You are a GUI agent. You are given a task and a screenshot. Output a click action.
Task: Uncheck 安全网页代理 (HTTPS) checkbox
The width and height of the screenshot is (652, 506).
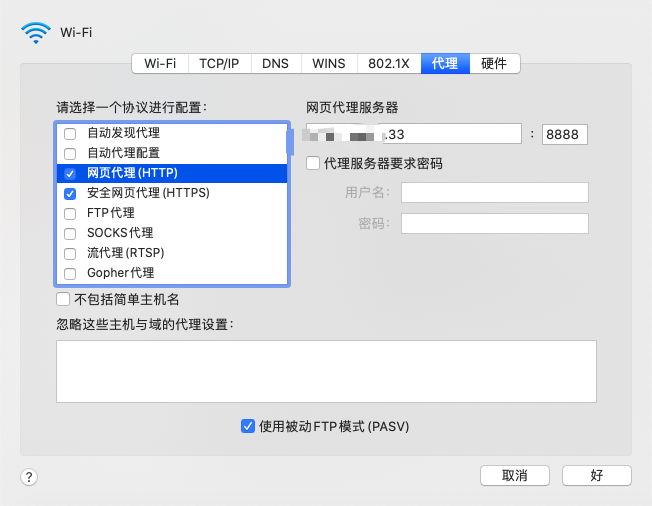click(x=70, y=194)
